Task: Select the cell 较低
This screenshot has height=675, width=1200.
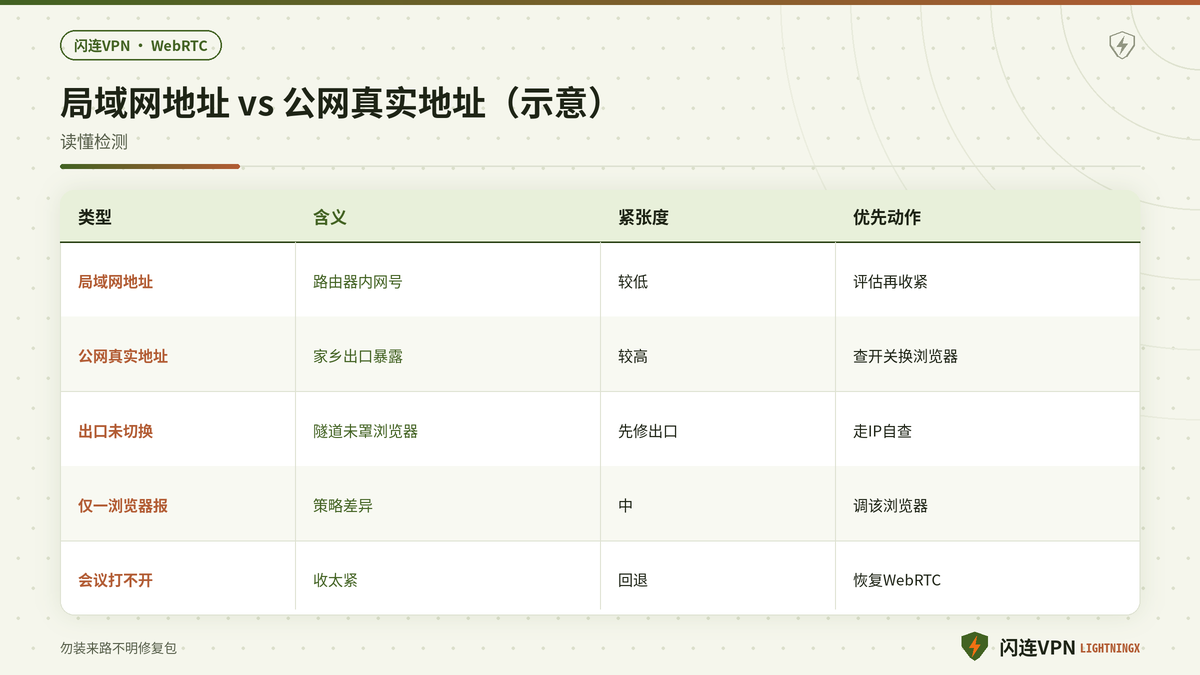Action: coord(633,282)
